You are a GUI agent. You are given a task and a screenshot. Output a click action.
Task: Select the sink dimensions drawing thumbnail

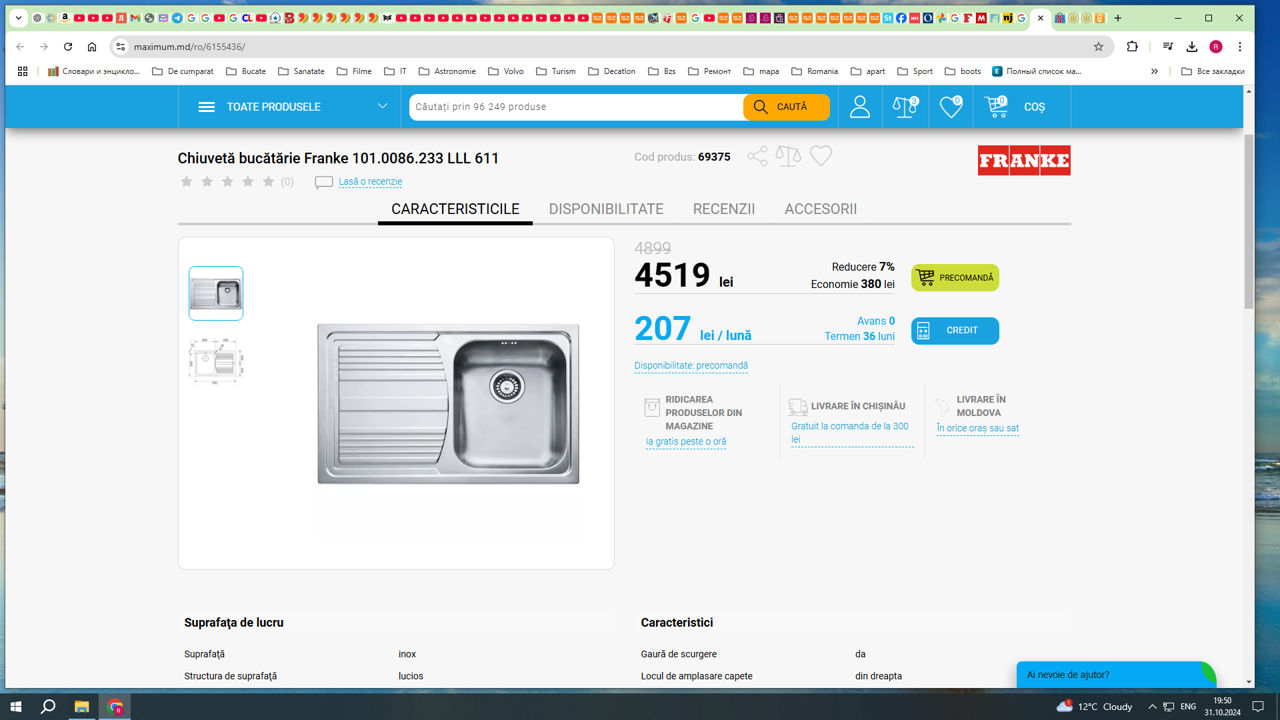click(x=216, y=359)
